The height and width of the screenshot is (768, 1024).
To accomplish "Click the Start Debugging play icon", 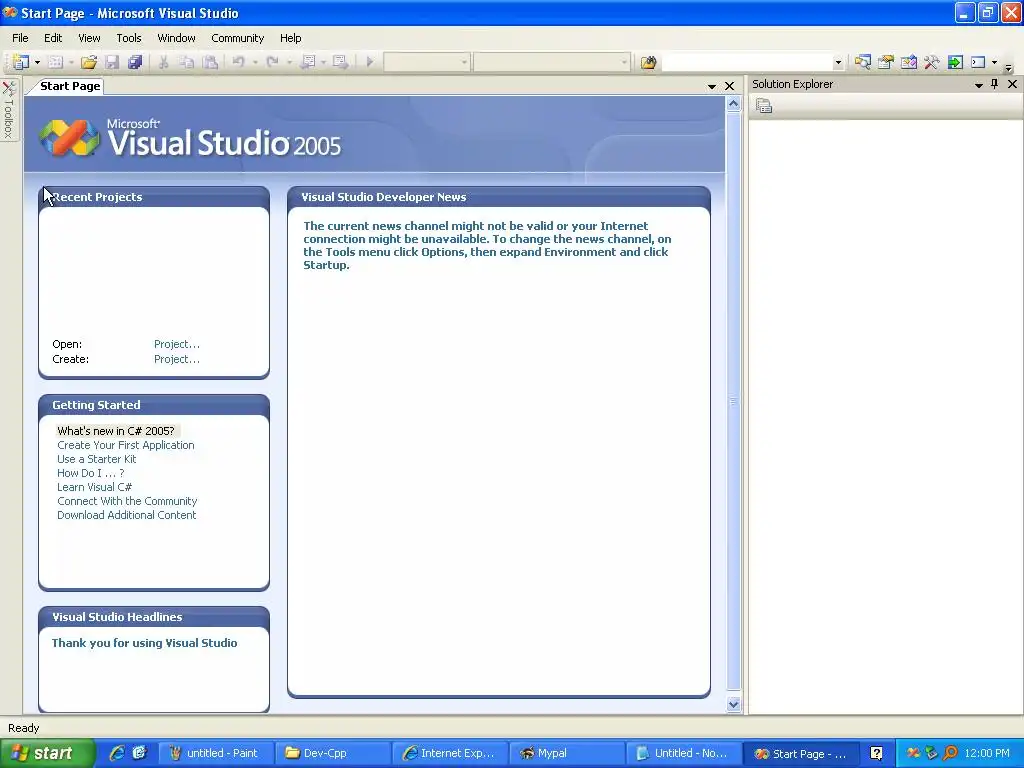I will (370, 62).
